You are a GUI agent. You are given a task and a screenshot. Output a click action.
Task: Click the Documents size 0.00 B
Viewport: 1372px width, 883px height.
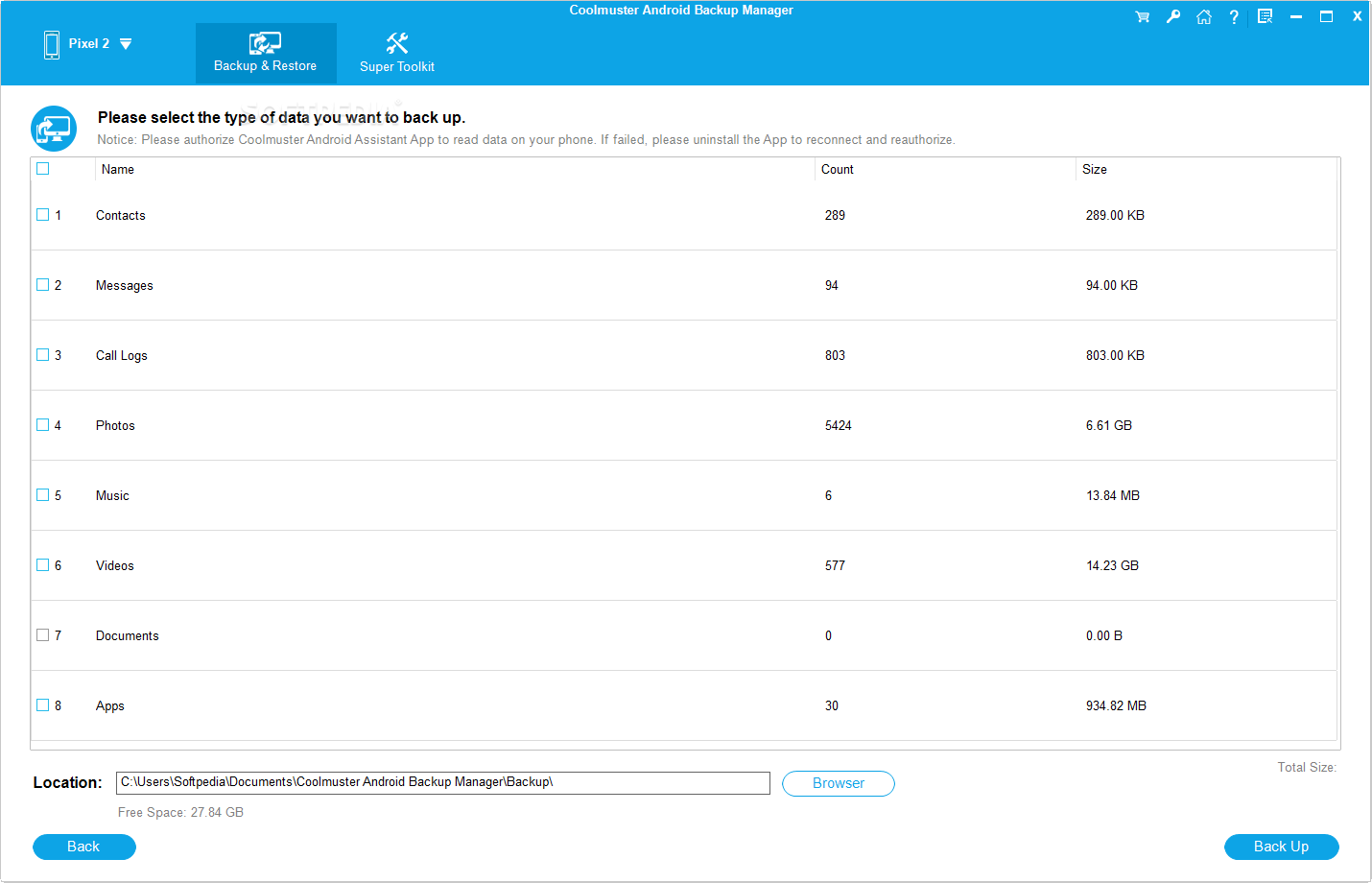(1104, 636)
